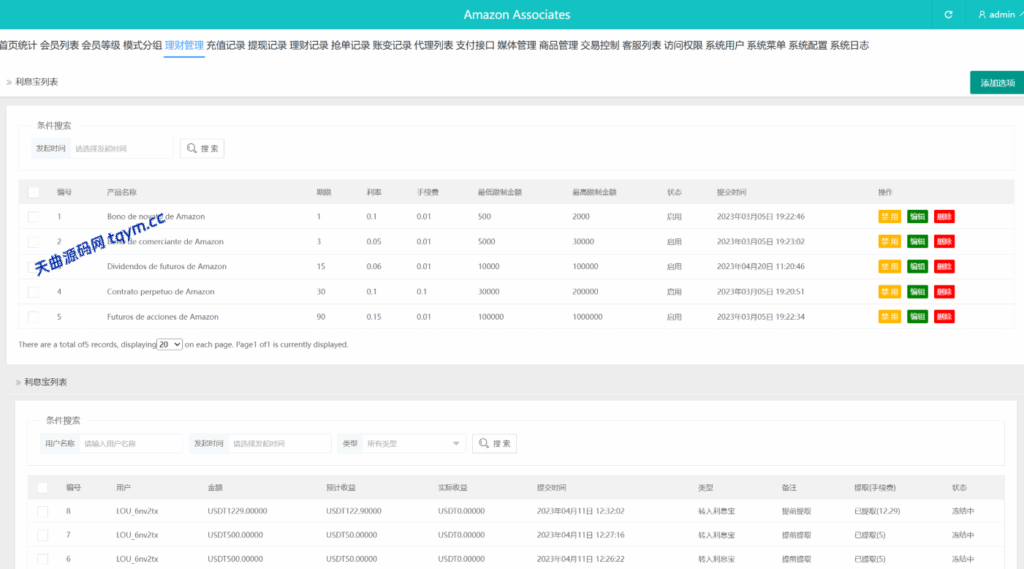Open 首页统计 menu item

[18, 45]
